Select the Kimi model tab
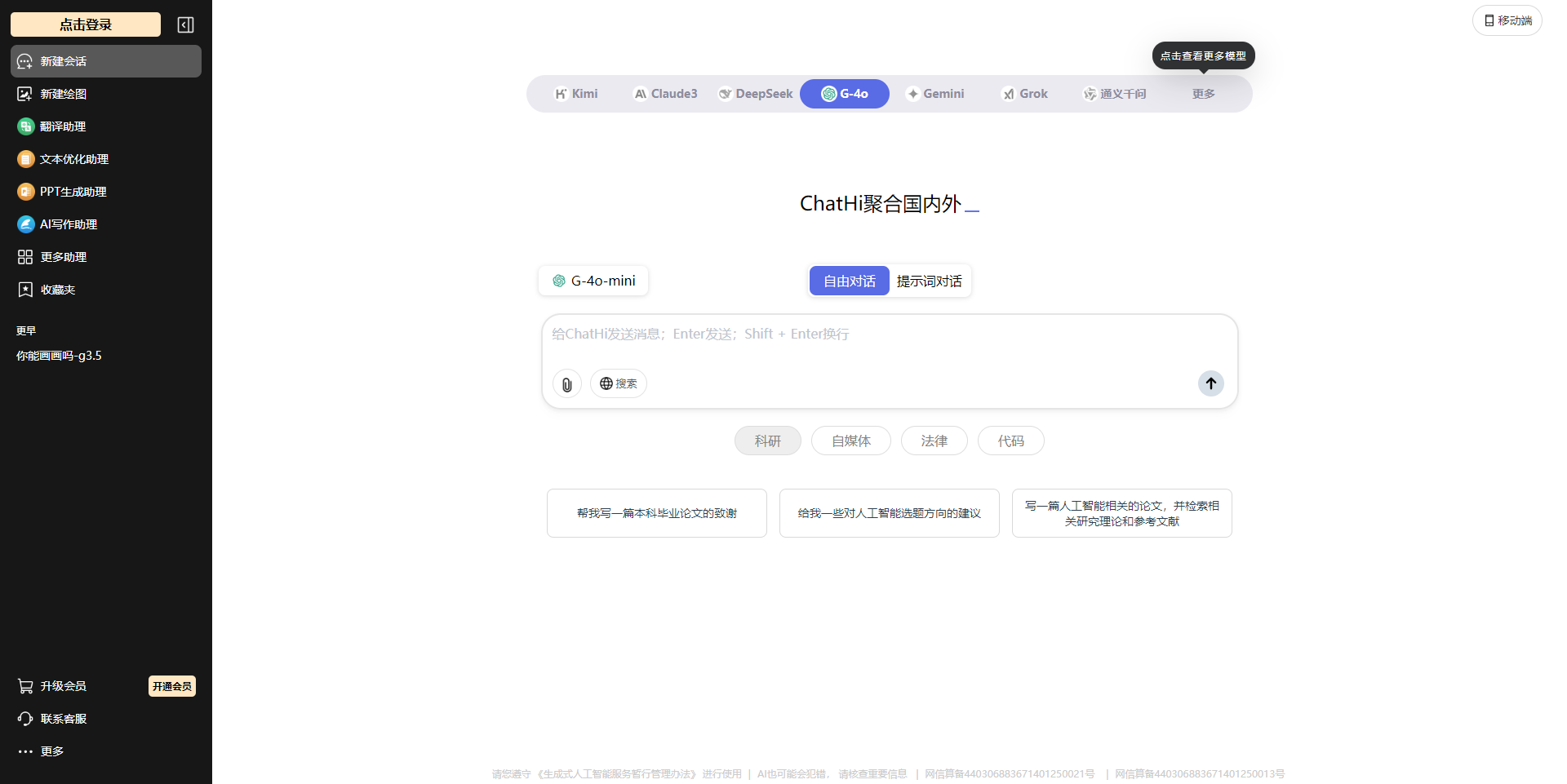The height and width of the screenshot is (784, 1567). [x=576, y=94]
